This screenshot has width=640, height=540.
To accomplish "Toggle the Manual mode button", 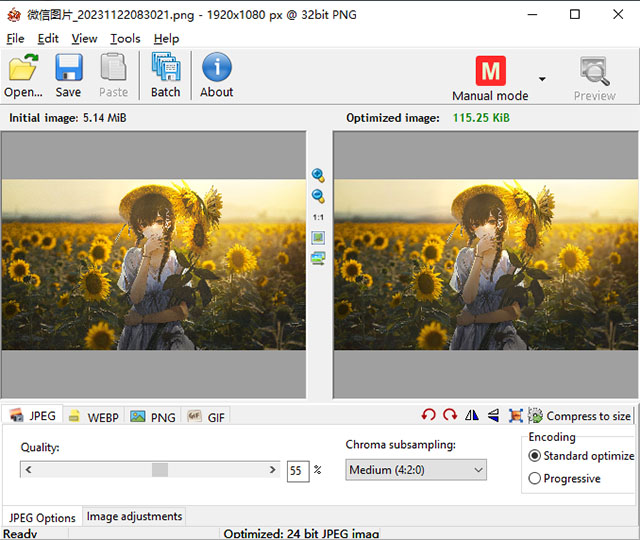I will pyautogui.click(x=490, y=78).
